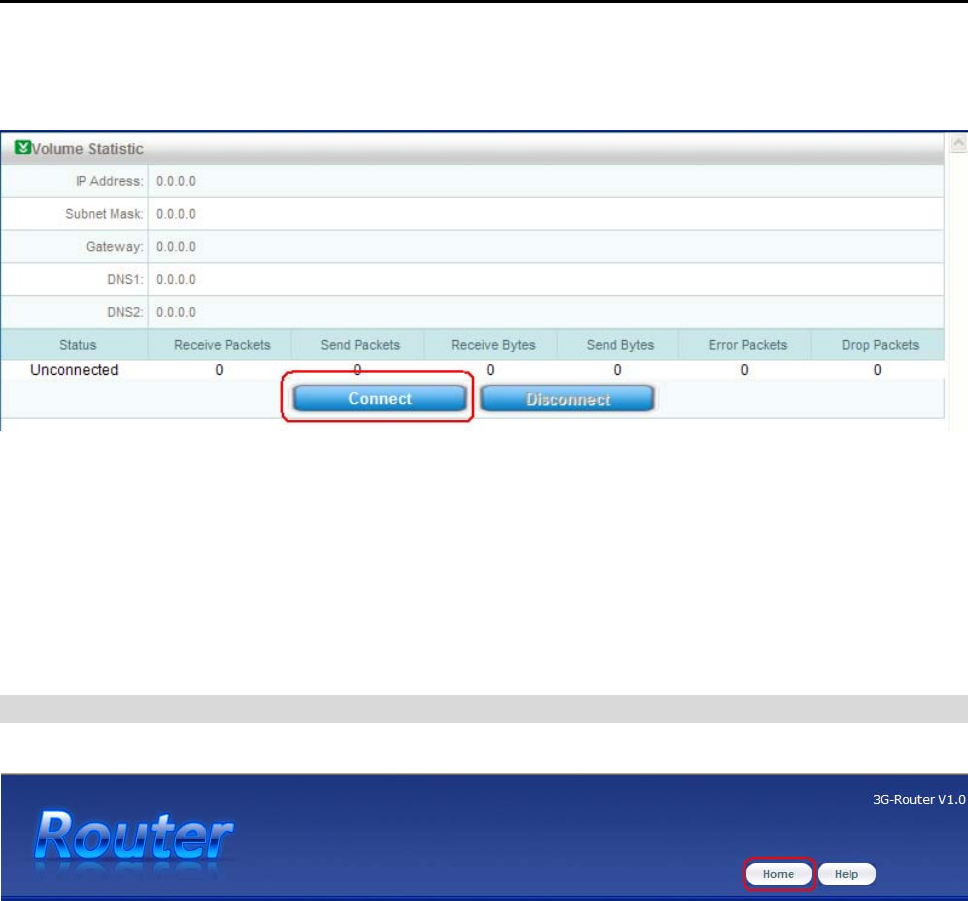The width and height of the screenshot is (968, 901).
Task: Select the Gateway value 0.0.0.0
Action: coord(176,246)
